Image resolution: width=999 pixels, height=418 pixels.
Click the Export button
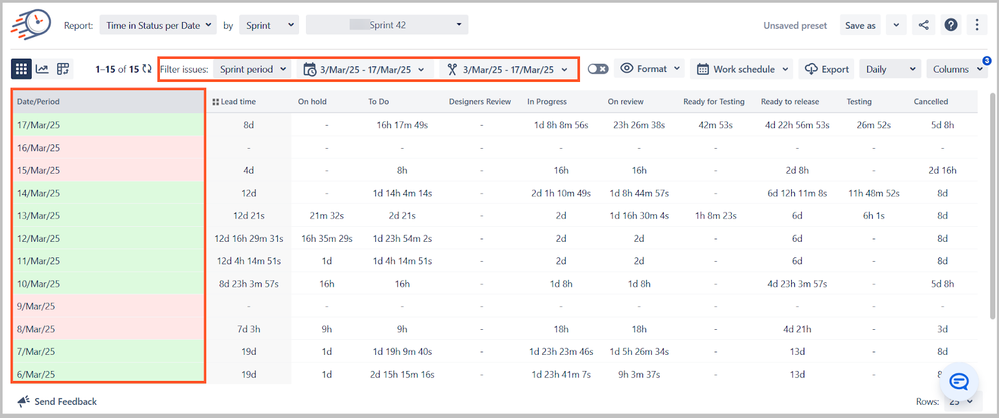(827, 69)
